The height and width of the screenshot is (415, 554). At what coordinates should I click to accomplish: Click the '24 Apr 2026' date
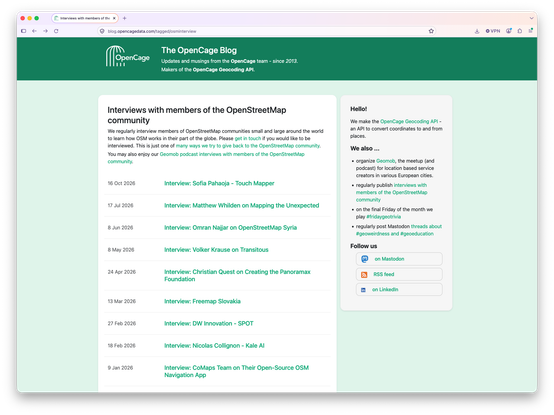click(122, 272)
